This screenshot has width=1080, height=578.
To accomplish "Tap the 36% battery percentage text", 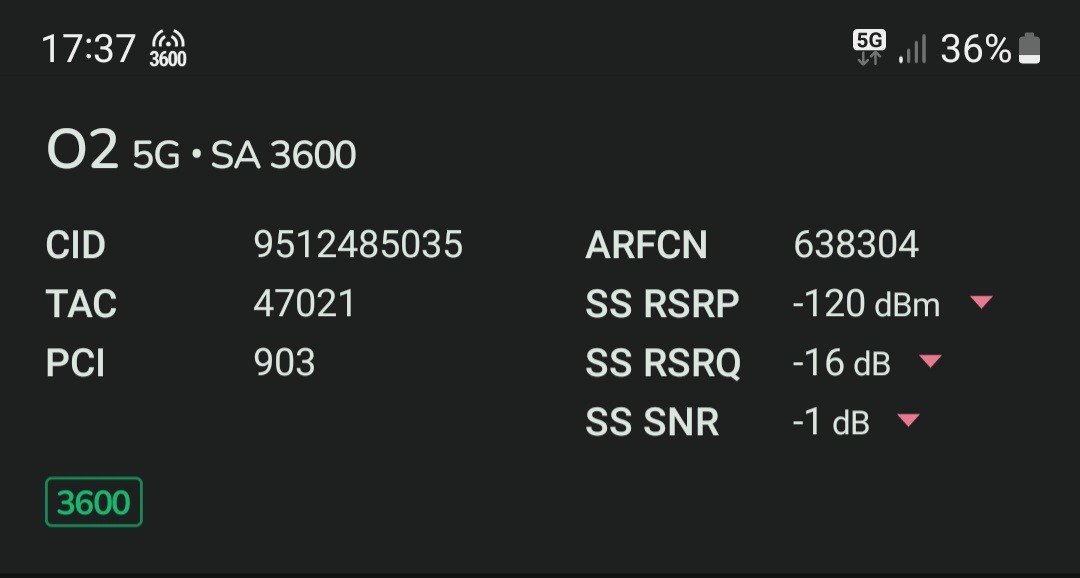I will pyautogui.click(x=976, y=48).
